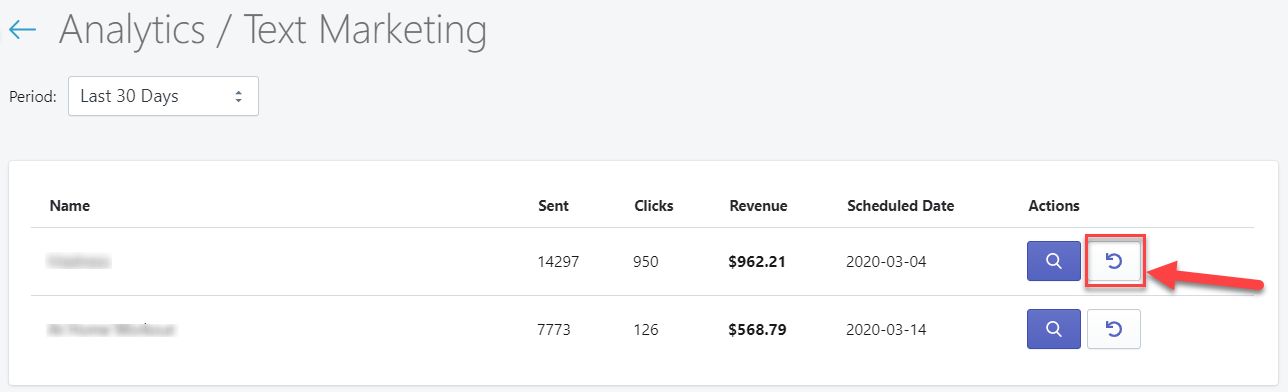Click the blurred campaign name in first row
The height and width of the screenshot is (392, 1288).
pyautogui.click(x=79, y=262)
